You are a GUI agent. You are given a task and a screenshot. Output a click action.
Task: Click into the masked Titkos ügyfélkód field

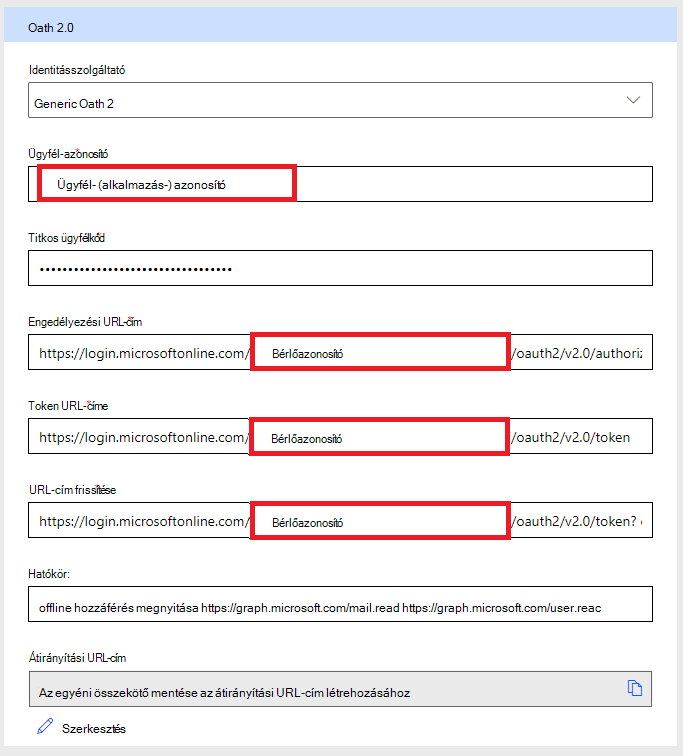point(340,268)
